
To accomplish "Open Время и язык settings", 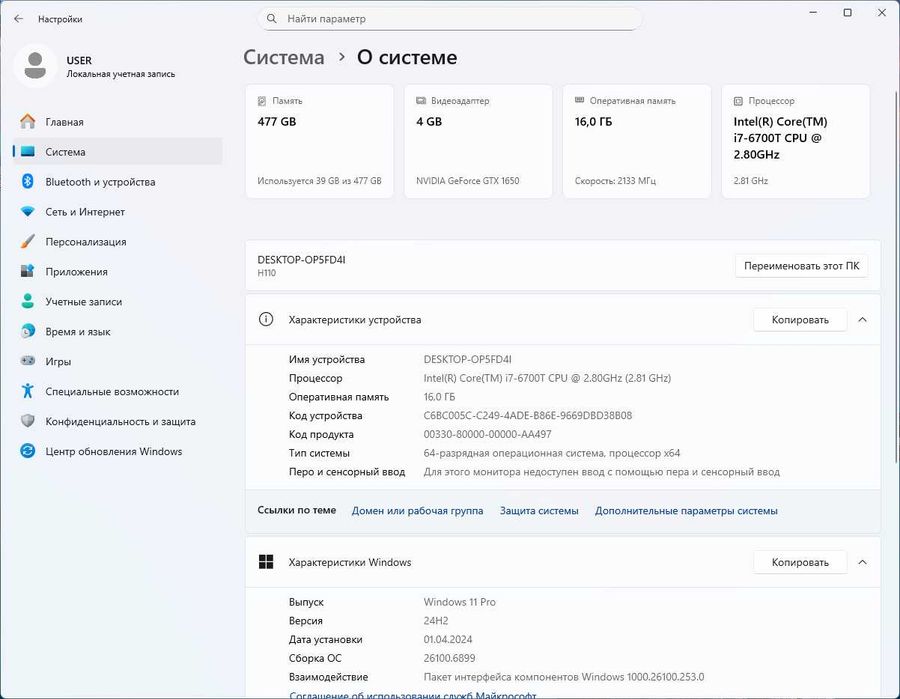I will pos(118,331).
